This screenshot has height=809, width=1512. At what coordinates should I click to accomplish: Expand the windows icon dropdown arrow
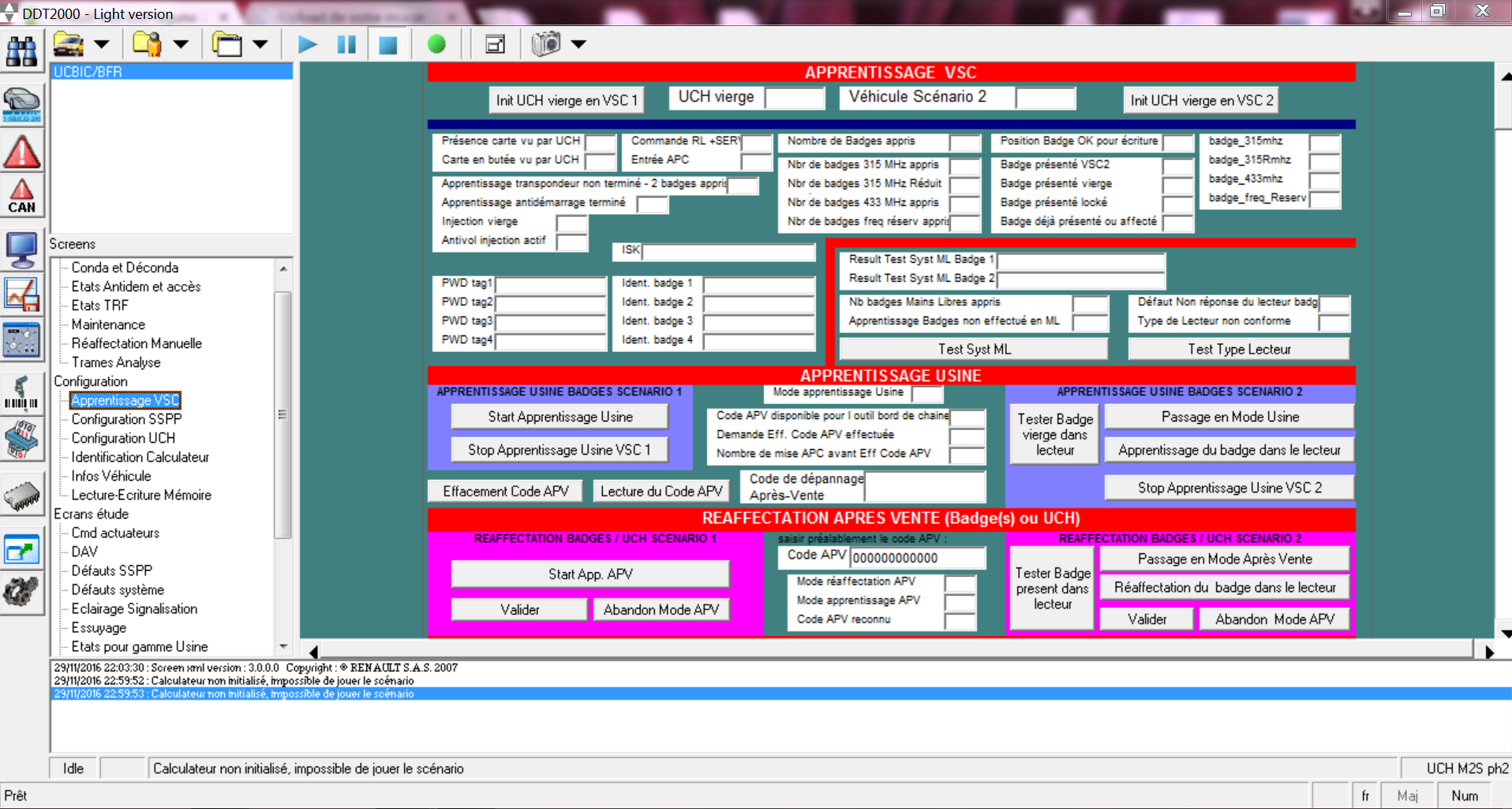coord(260,44)
